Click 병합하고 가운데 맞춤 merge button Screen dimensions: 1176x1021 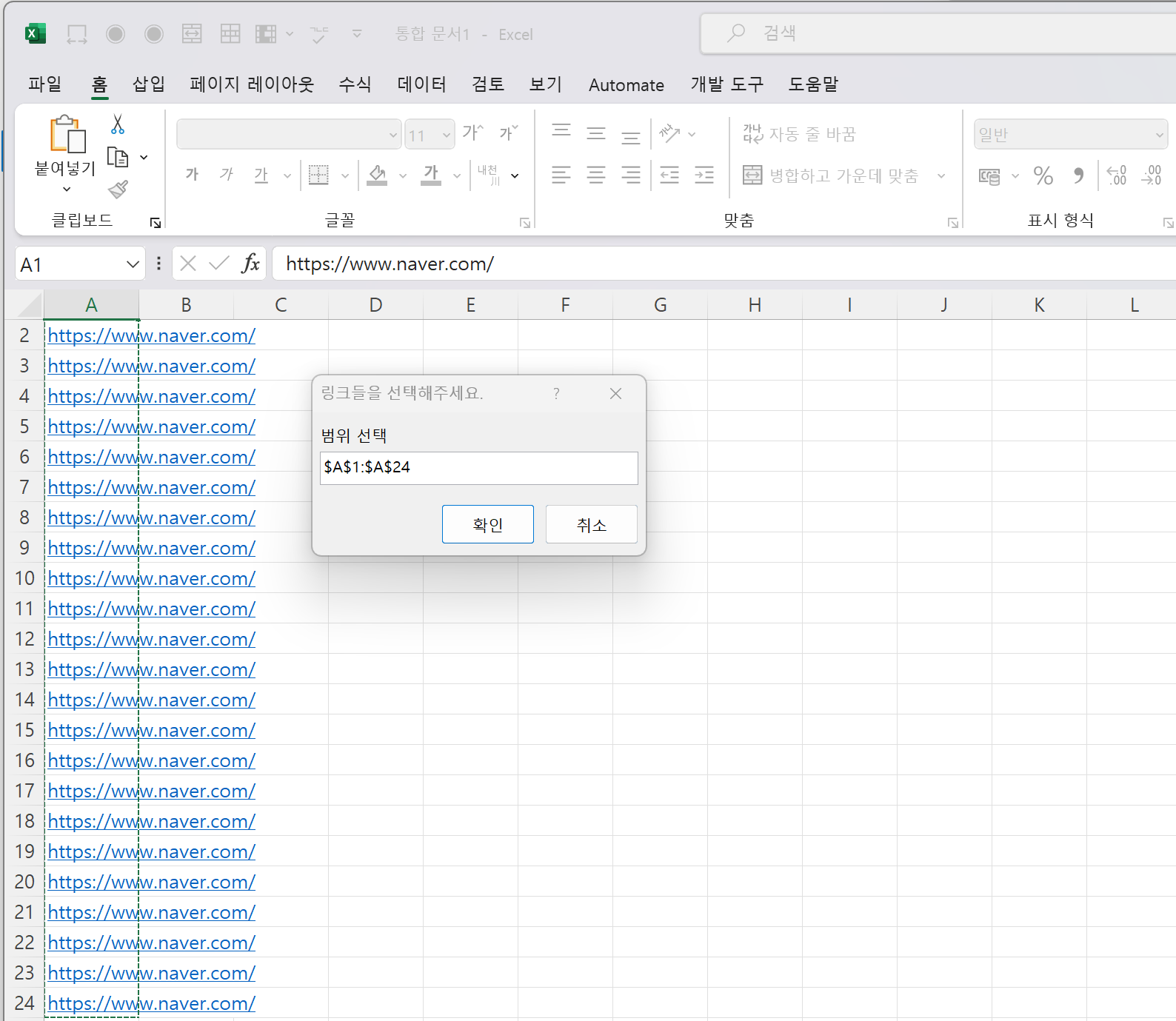click(830, 175)
